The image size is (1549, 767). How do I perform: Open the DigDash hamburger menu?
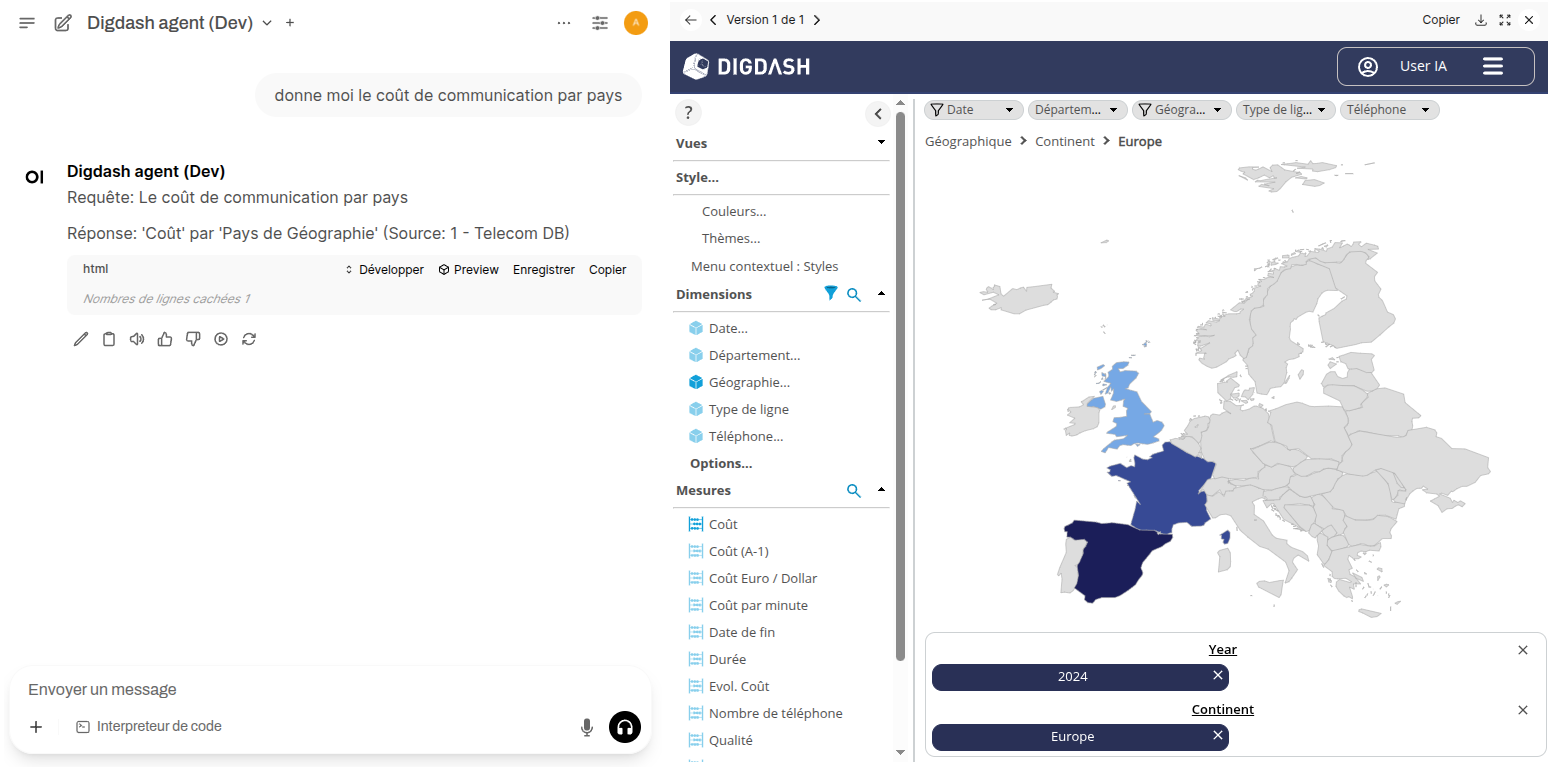point(1492,66)
